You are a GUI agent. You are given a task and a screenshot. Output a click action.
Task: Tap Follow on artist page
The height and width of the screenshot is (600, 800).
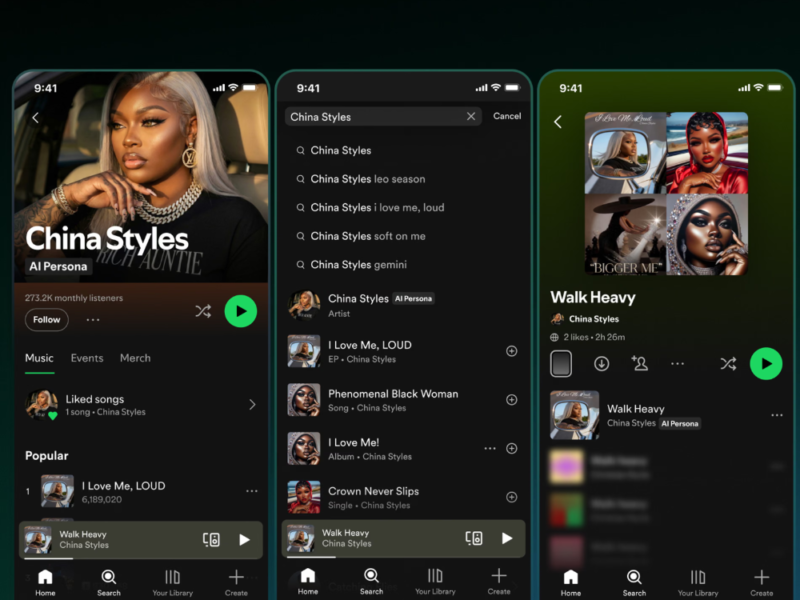click(x=46, y=320)
